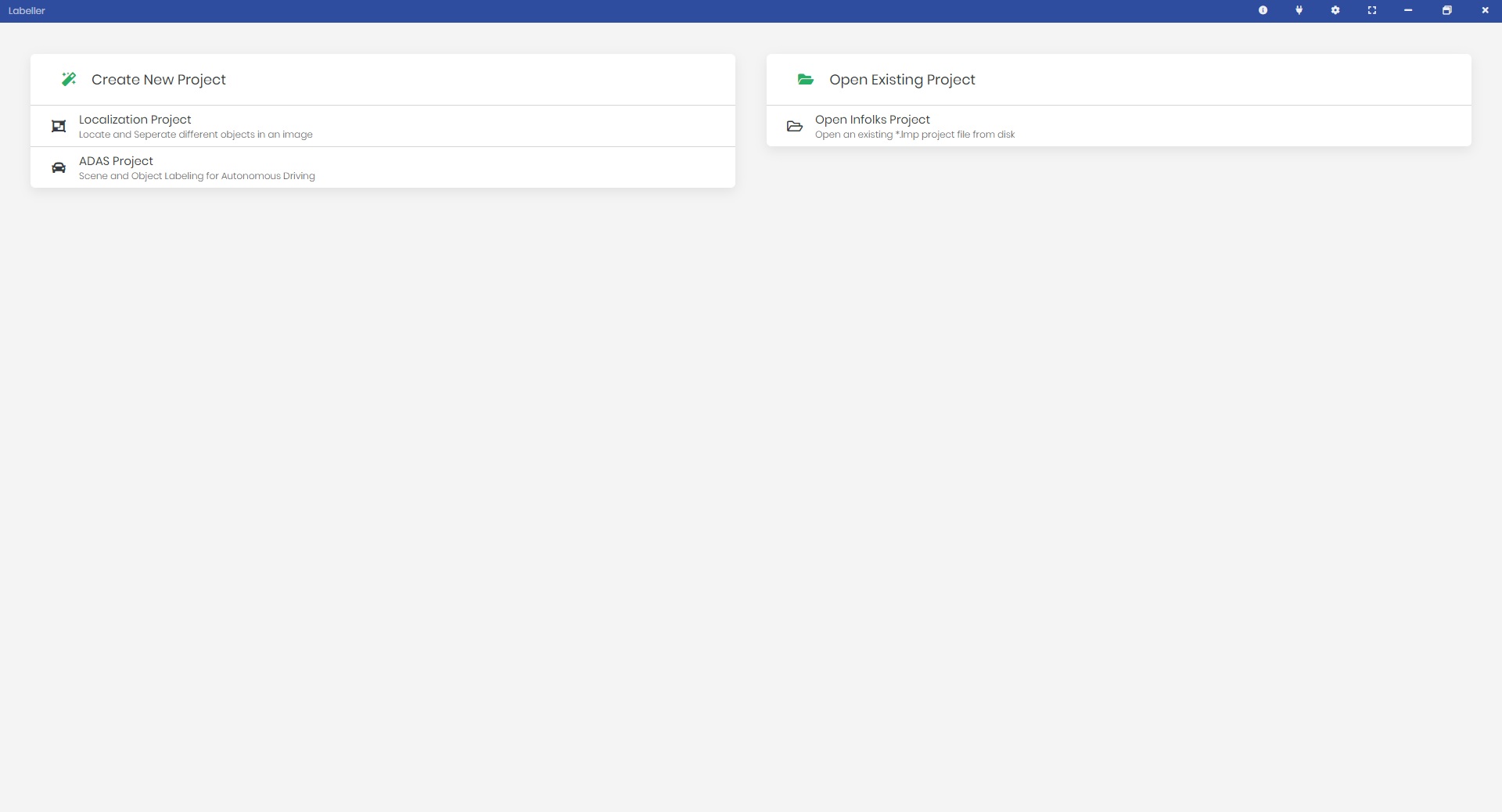Minimize the Labeller window
This screenshot has width=1502, height=812.
pos(1408,10)
